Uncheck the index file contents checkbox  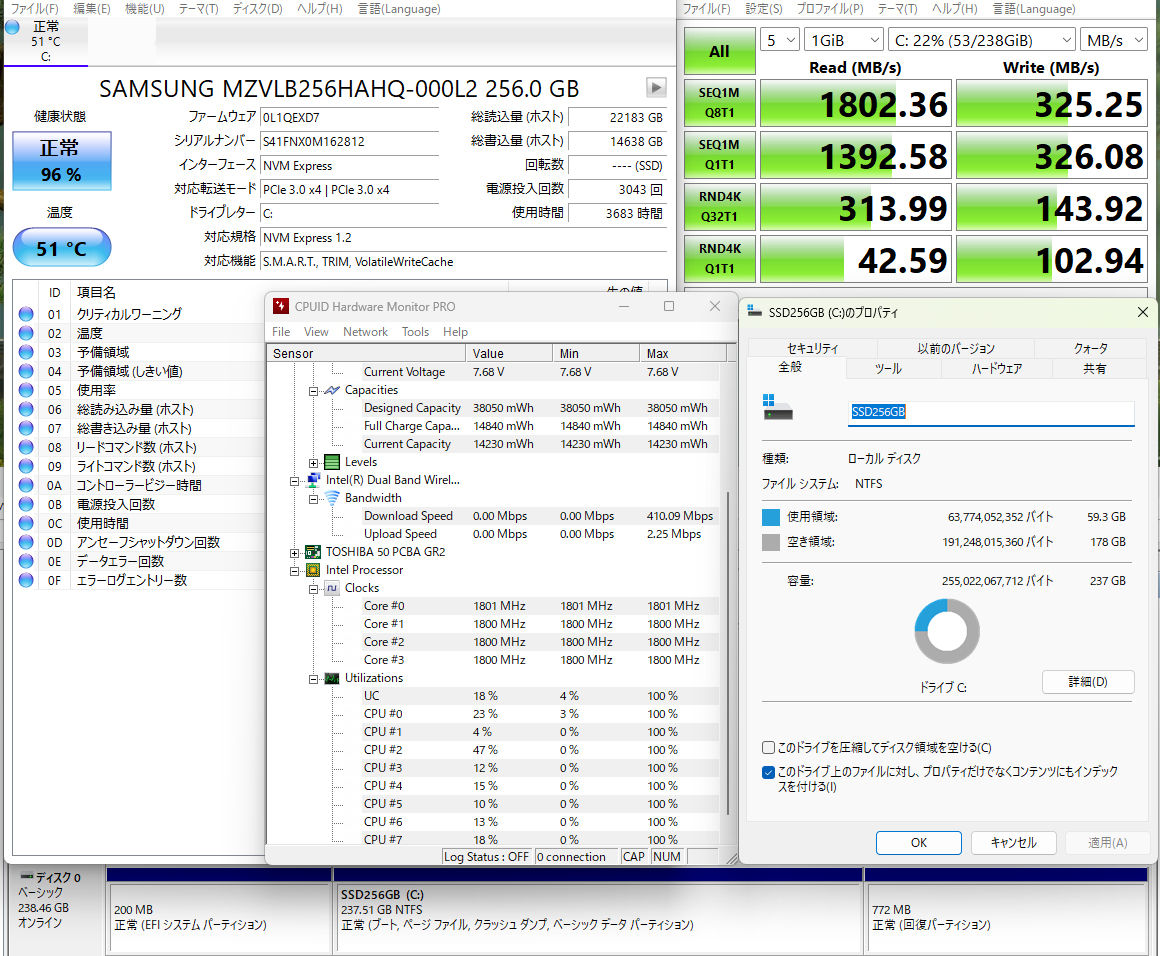[768, 772]
